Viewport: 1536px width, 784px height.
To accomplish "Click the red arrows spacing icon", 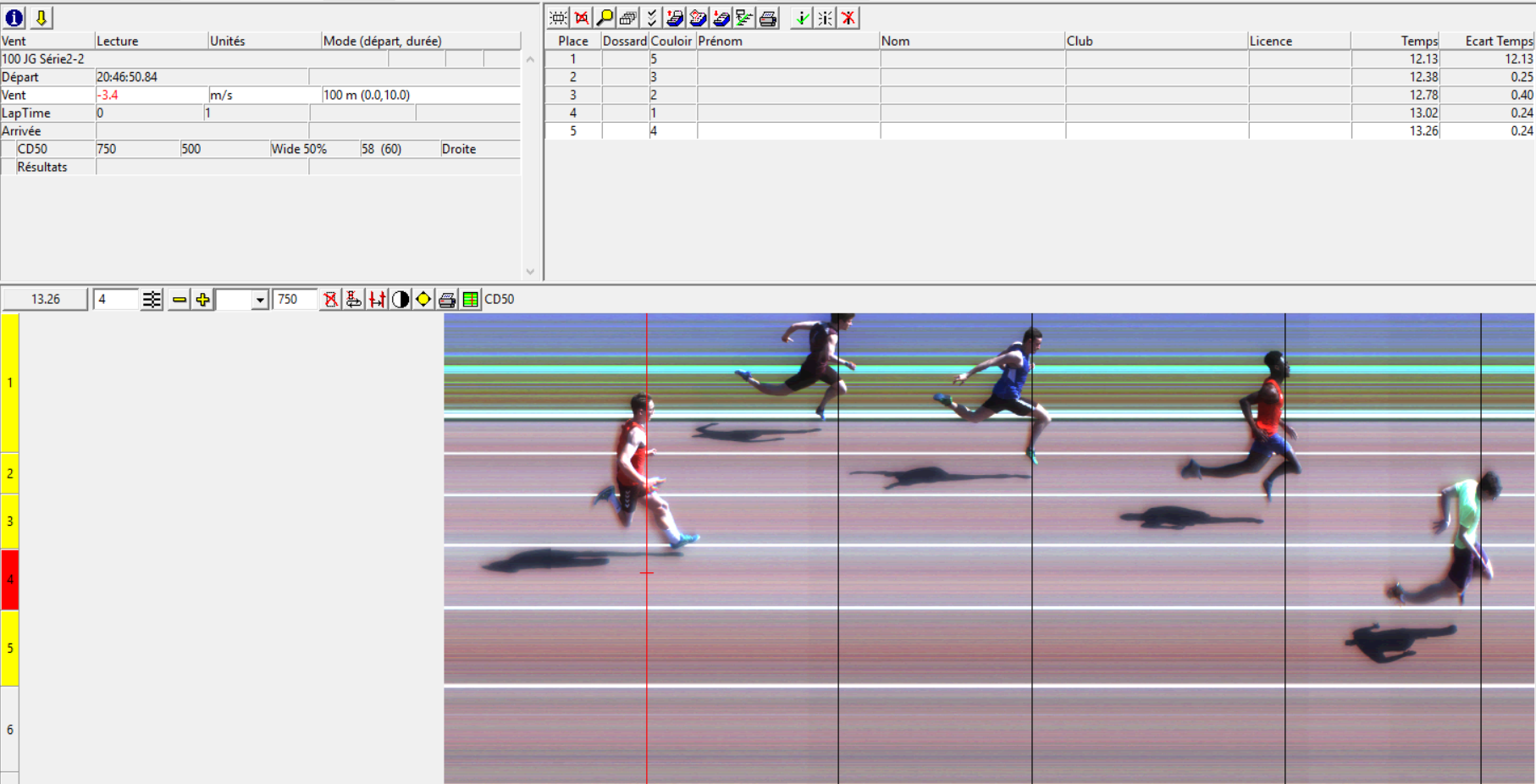I will (x=377, y=299).
